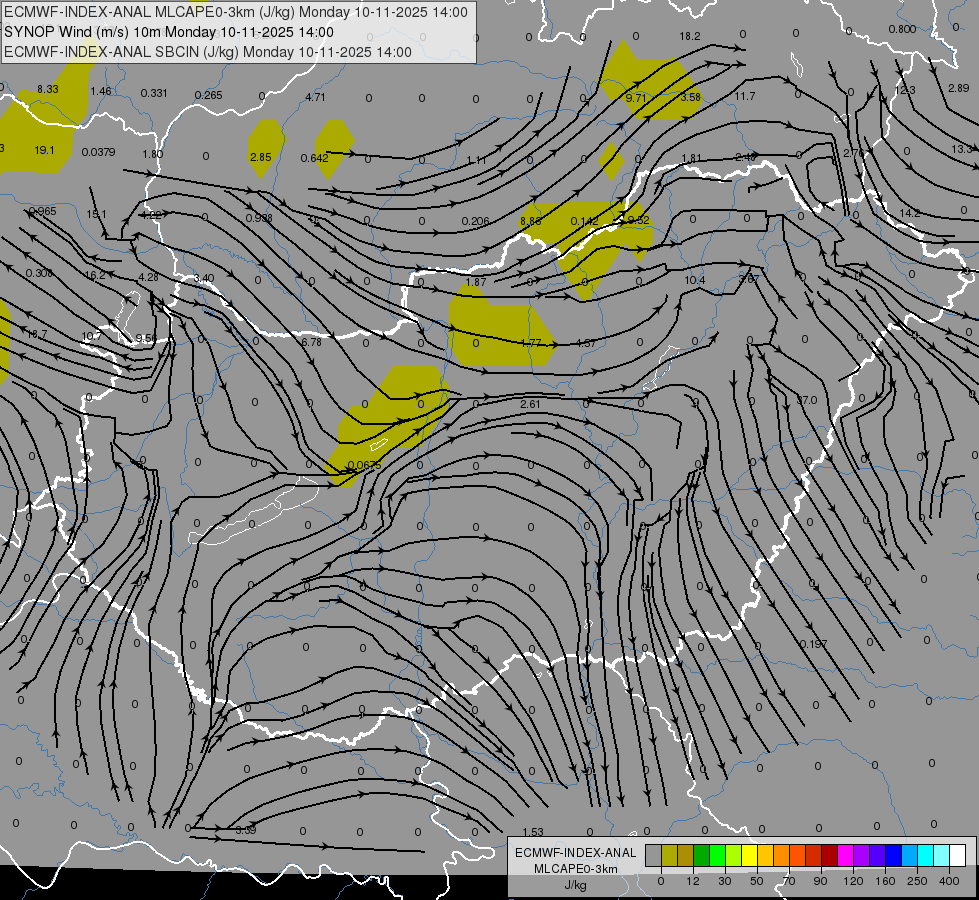The width and height of the screenshot is (979, 900).
Task: Click the SYNOP Wind 10m title line
Action: click(x=169, y=32)
